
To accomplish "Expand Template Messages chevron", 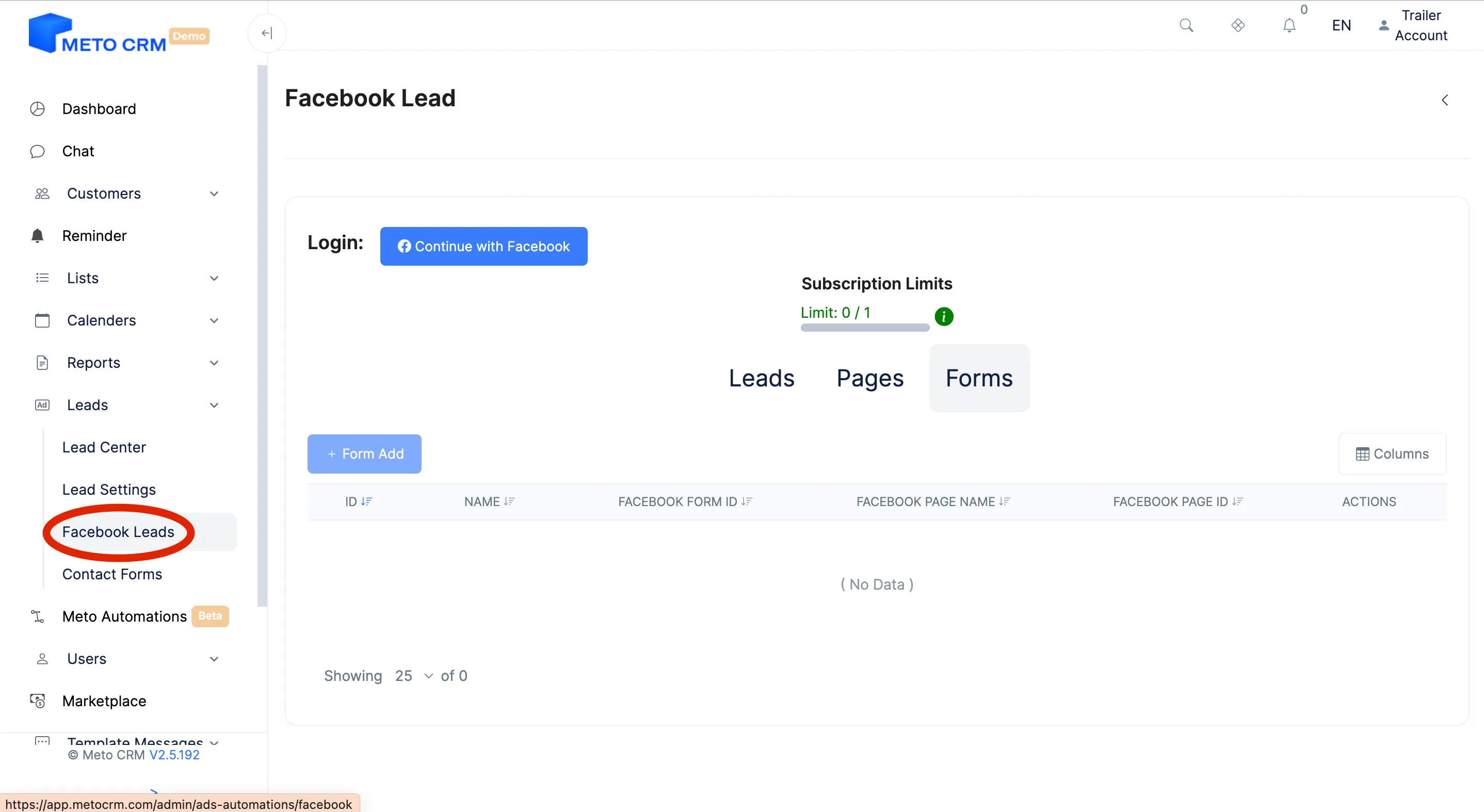I will point(214,743).
